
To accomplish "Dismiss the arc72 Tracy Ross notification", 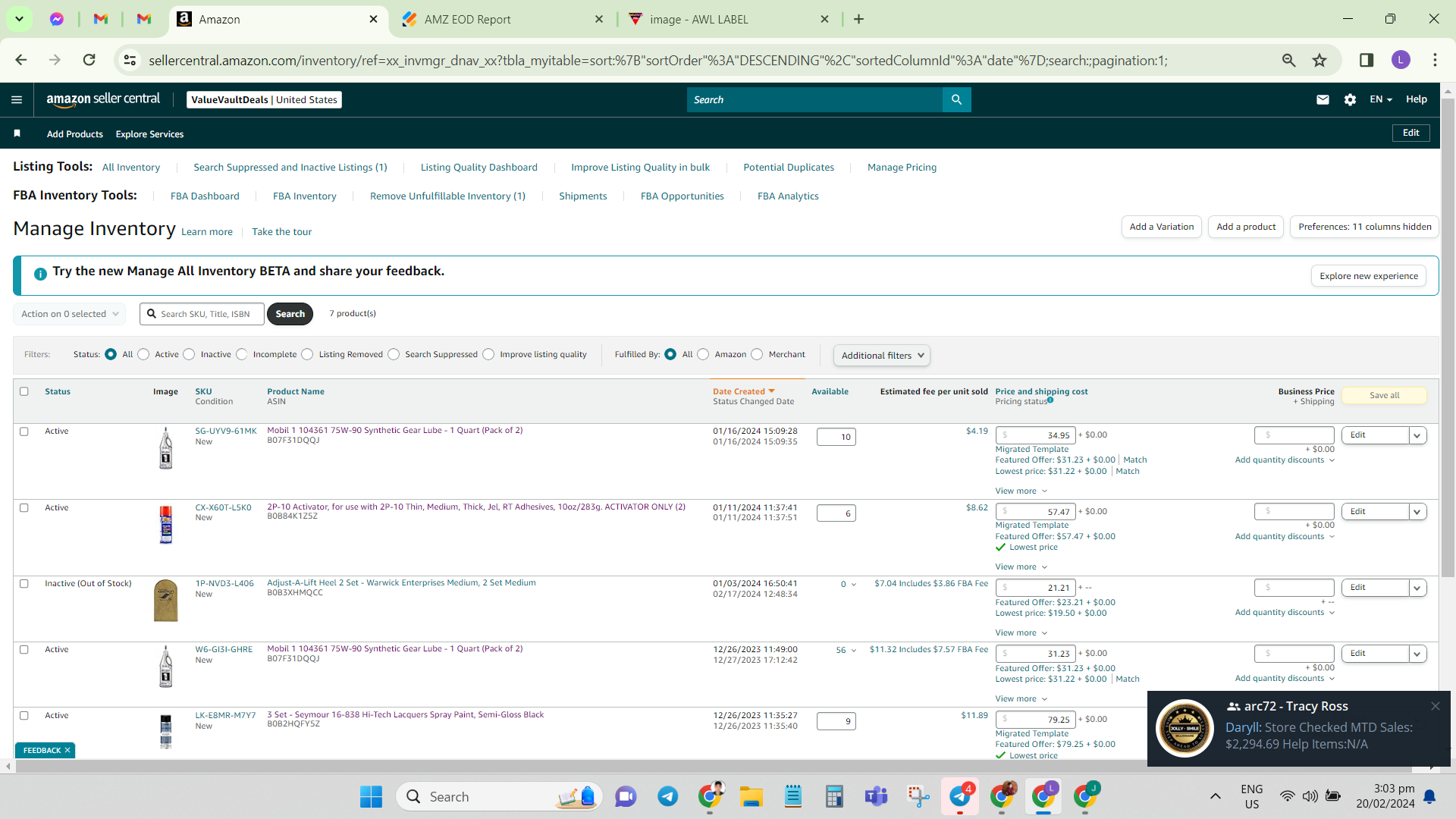I will coord(1435,706).
